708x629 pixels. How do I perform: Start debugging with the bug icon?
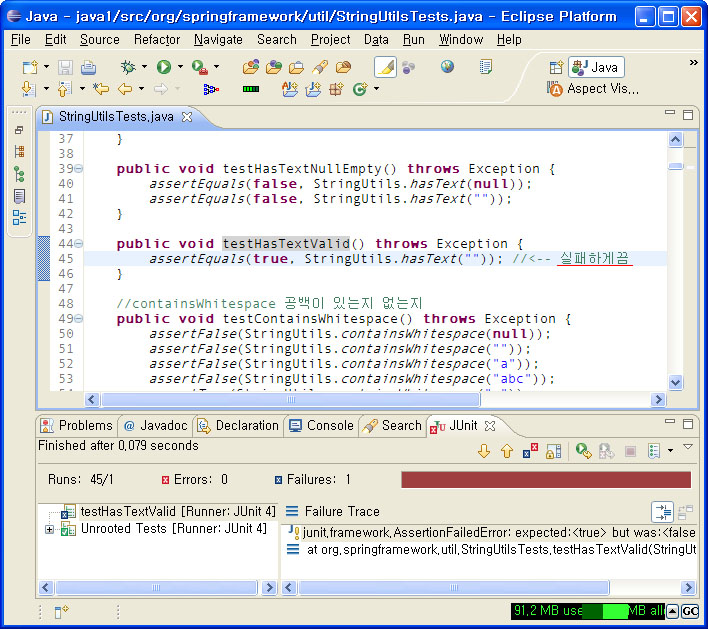coord(128,67)
